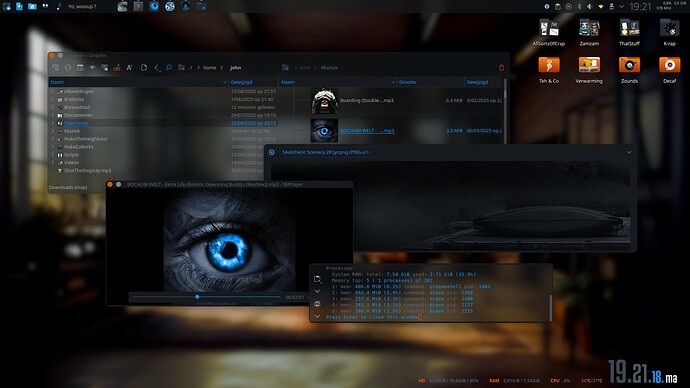Click the calendar-like third icon in Dolphin toolbar
The image size is (690, 388).
(80, 68)
